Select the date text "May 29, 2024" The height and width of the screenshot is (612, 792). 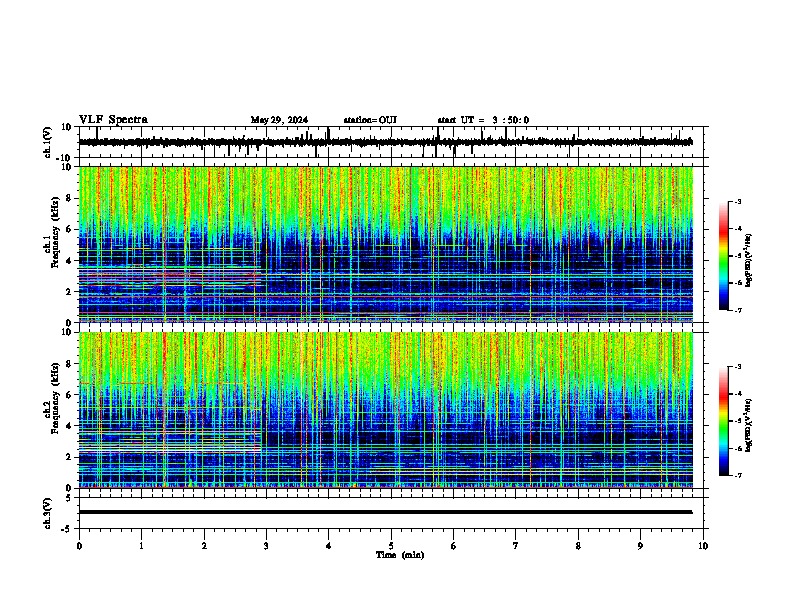click(279, 120)
